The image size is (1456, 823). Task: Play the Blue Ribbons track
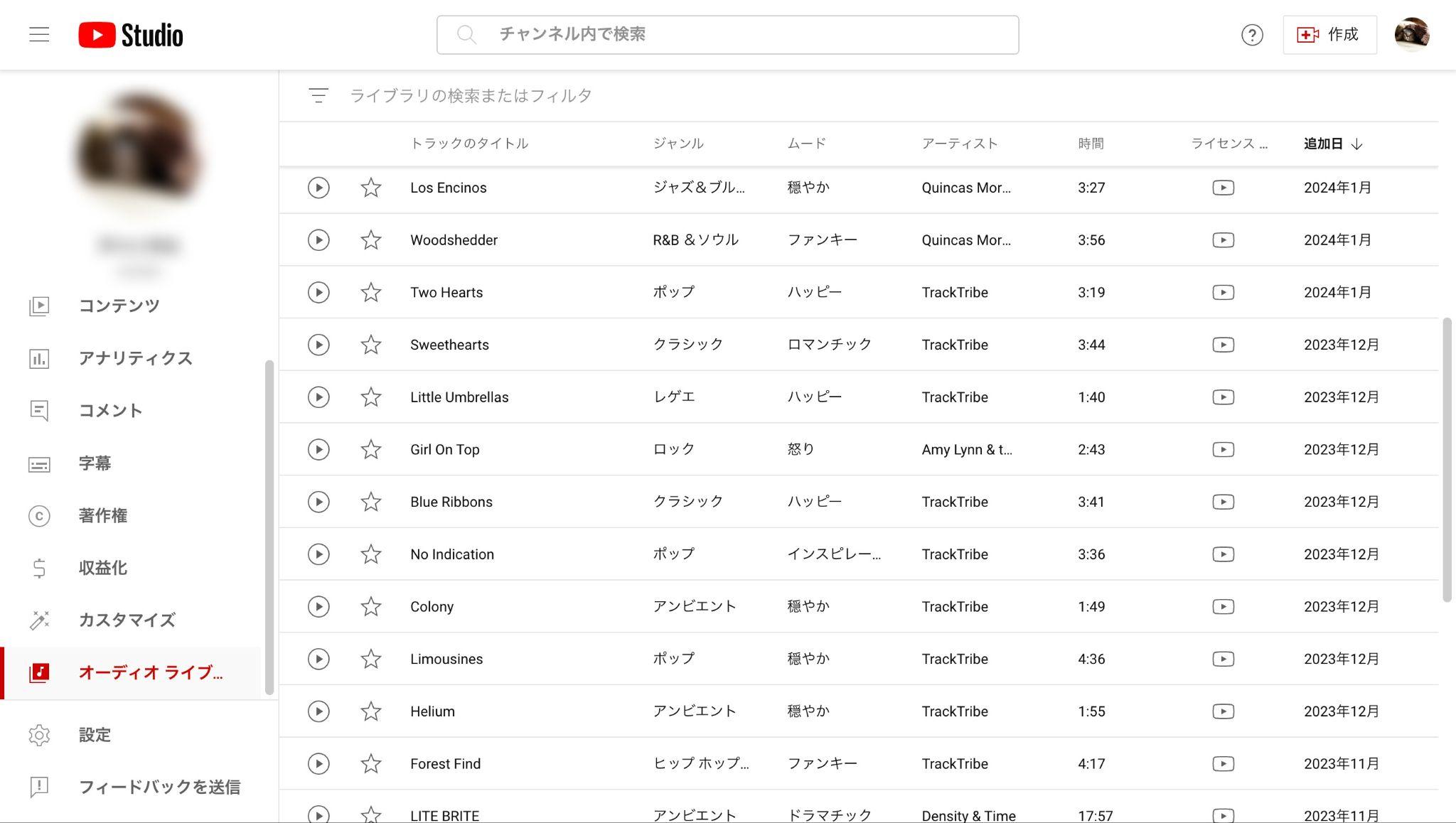coord(318,502)
